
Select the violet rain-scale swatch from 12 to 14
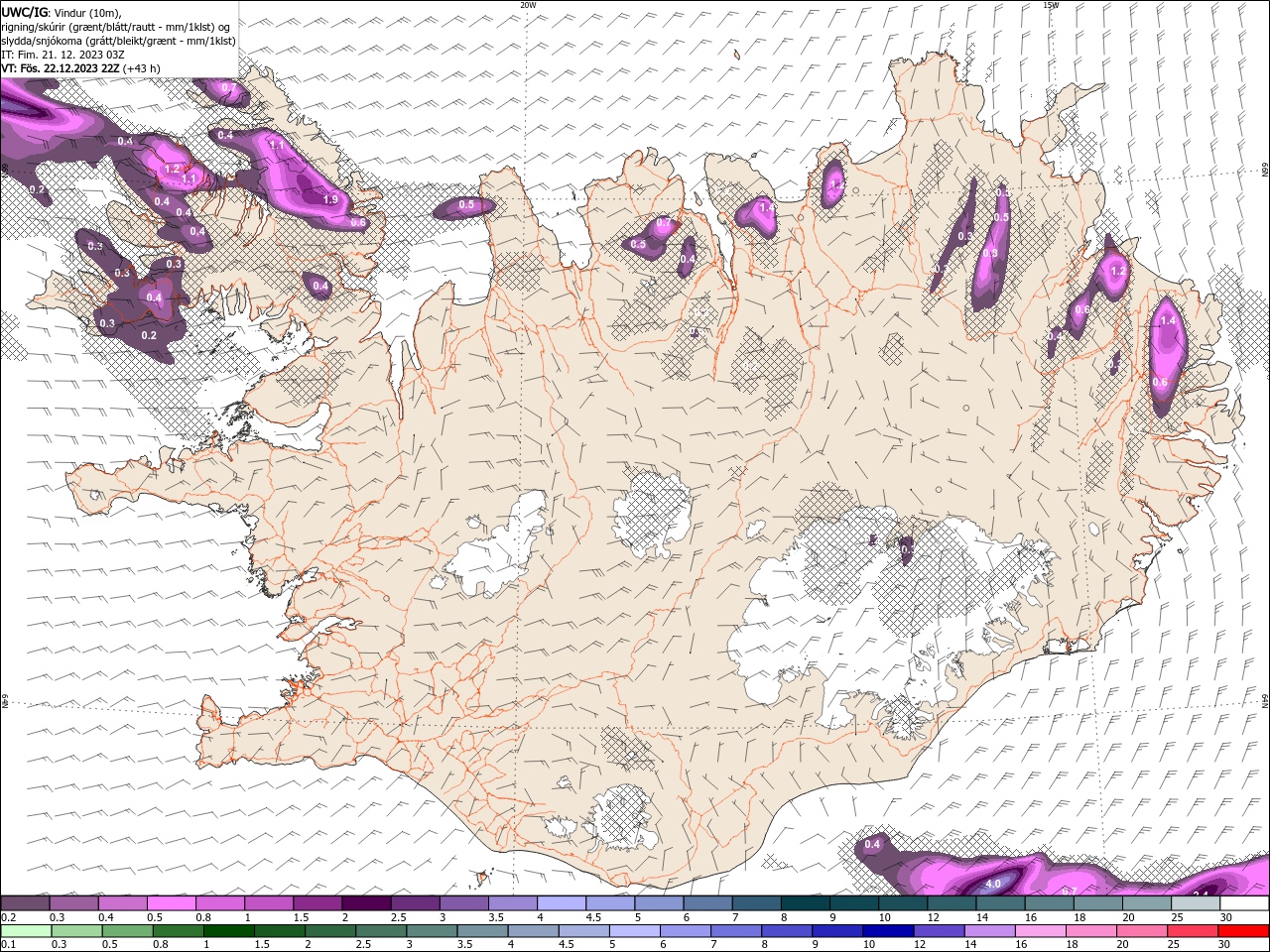point(938,931)
